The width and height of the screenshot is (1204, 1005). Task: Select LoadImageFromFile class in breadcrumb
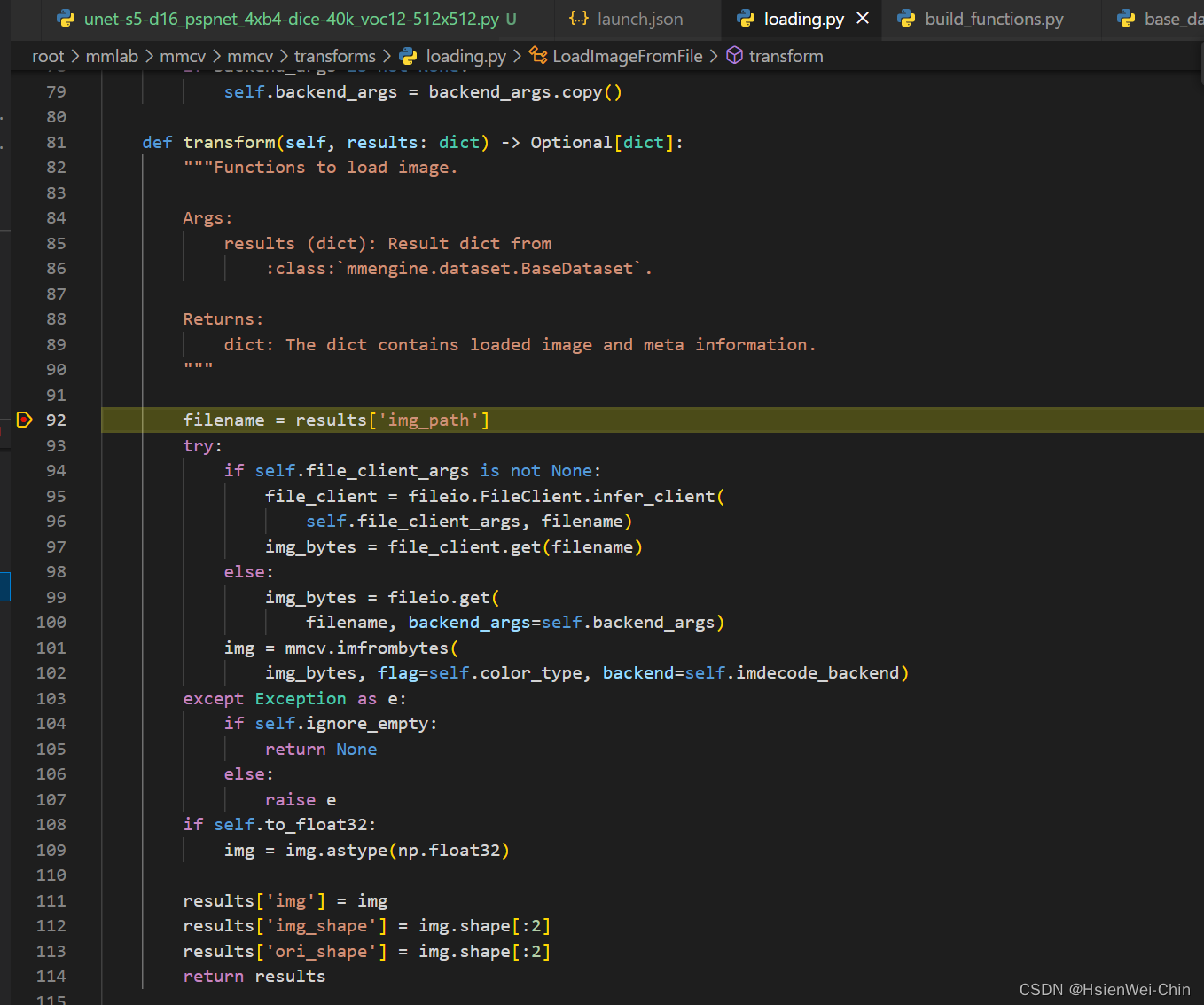(627, 56)
